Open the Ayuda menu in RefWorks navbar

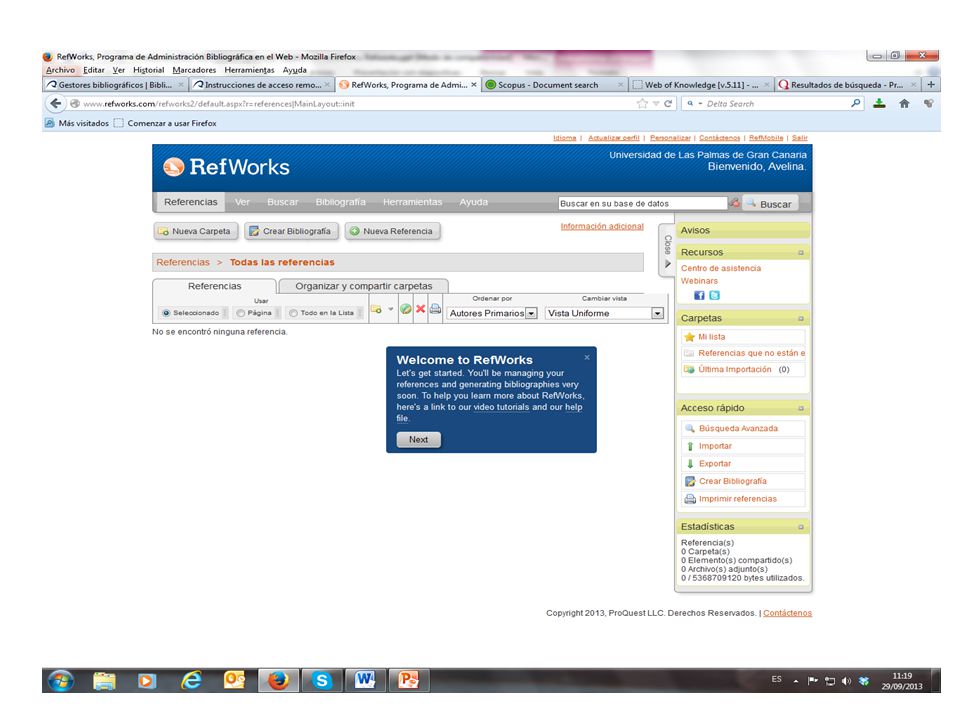click(x=473, y=202)
